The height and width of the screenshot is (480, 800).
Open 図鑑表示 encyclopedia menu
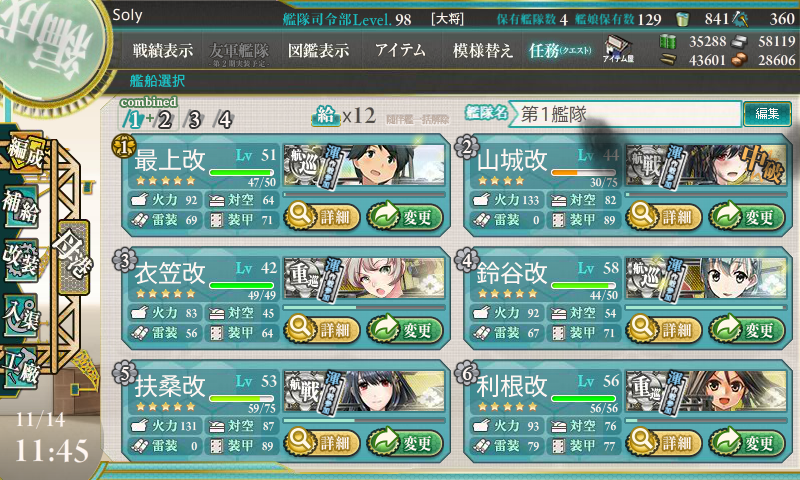pos(318,50)
